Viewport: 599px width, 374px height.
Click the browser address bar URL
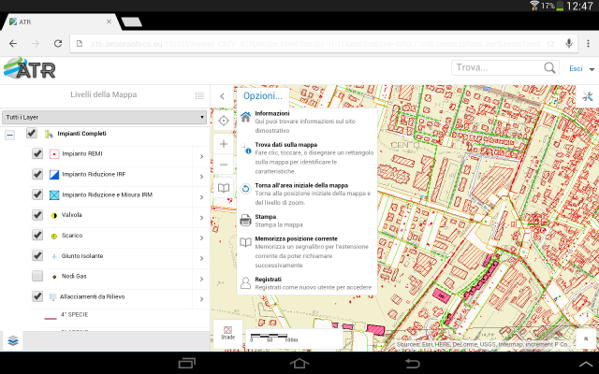(315, 44)
